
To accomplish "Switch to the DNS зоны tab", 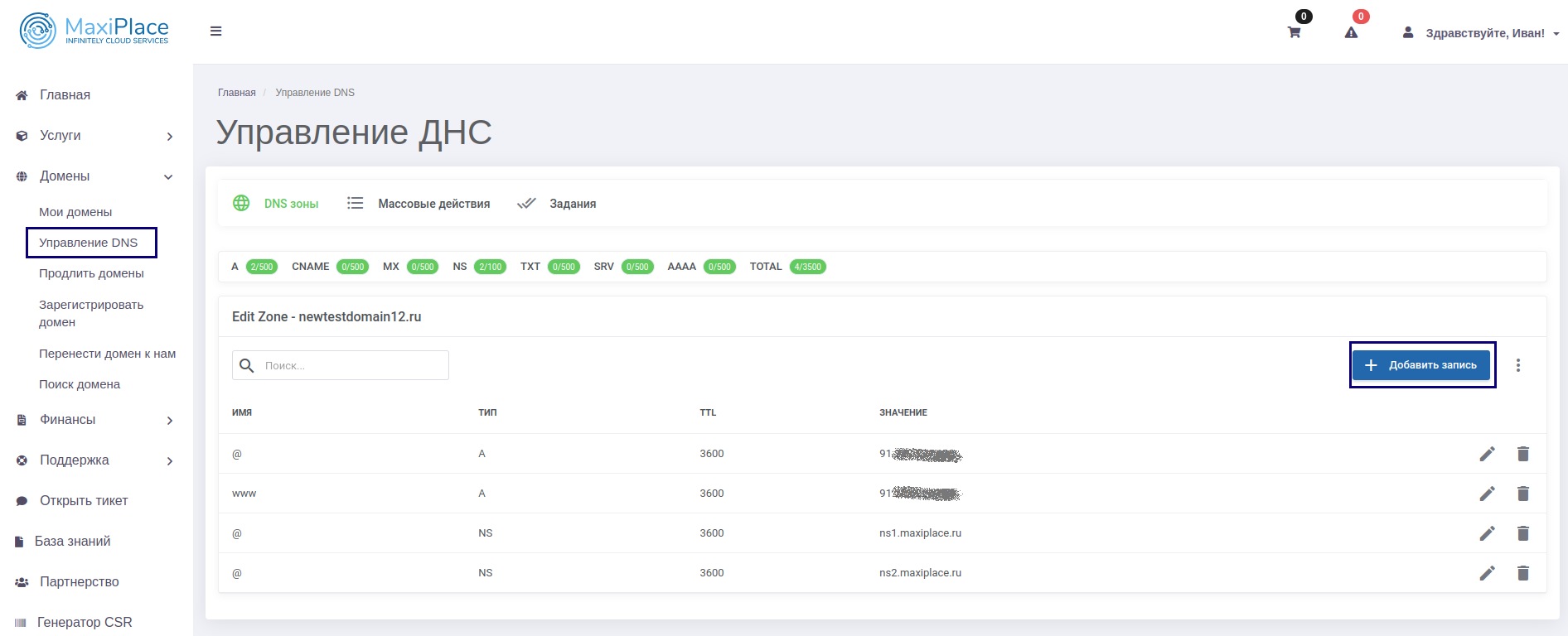I will (291, 204).
